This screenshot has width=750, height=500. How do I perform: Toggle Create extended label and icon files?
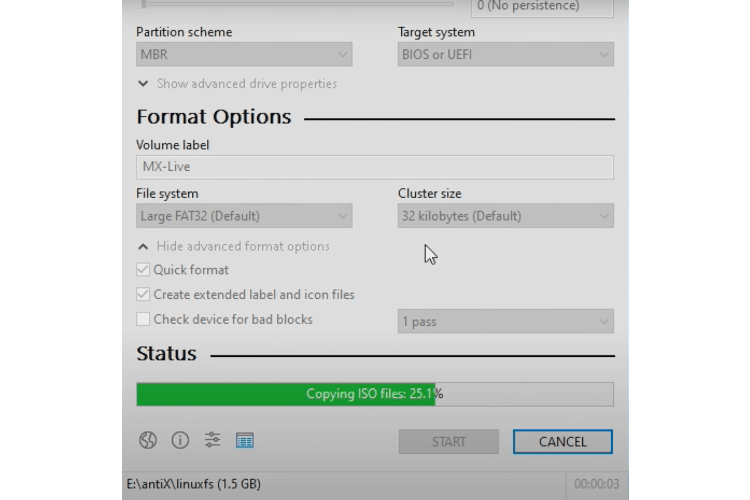point(143,294)
